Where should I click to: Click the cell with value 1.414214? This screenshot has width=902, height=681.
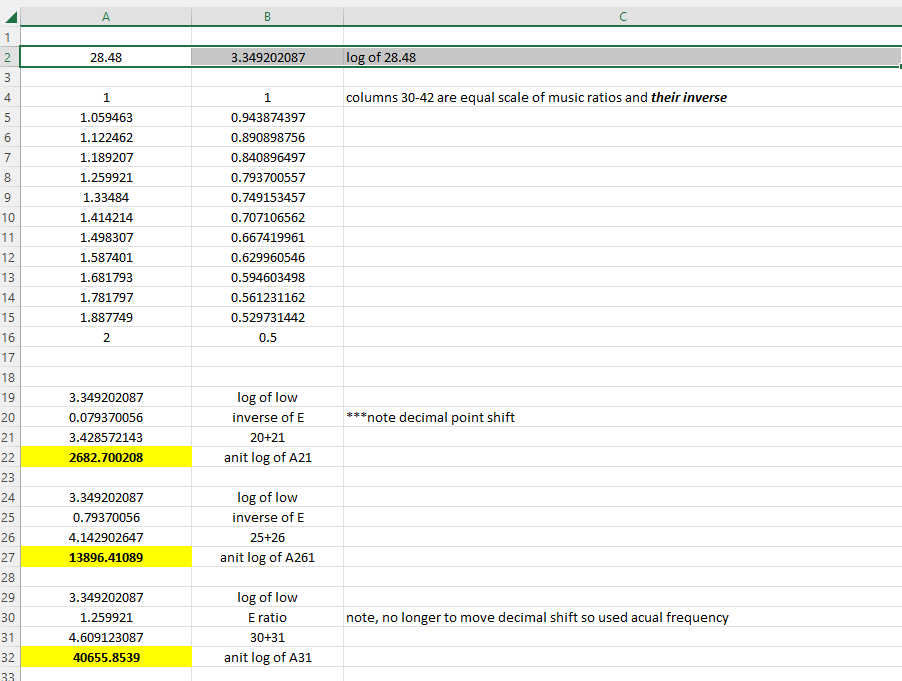[x=106, y=217]
